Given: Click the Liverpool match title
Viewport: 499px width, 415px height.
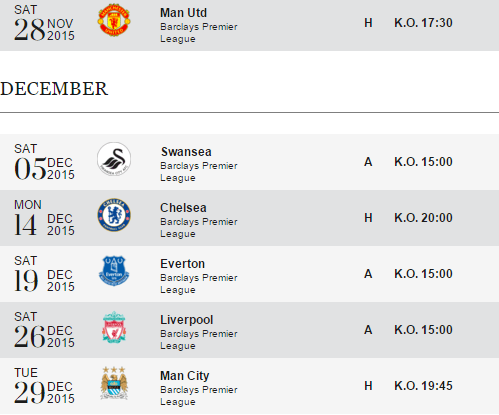Looking at the screenshot, I should coord(186,320).
